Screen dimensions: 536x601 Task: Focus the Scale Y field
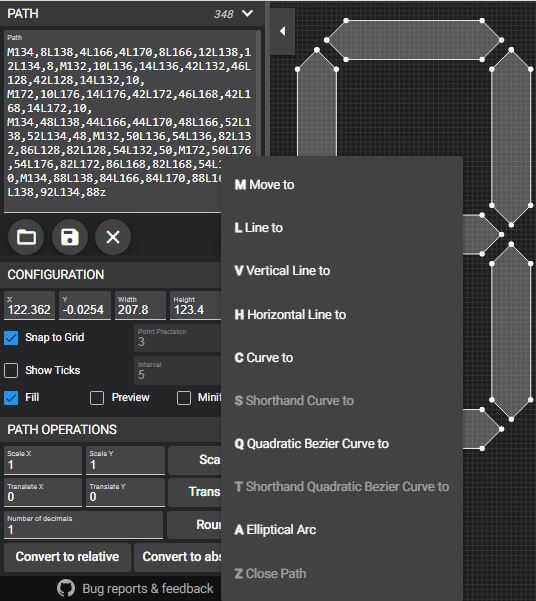(x=125, y=460)
